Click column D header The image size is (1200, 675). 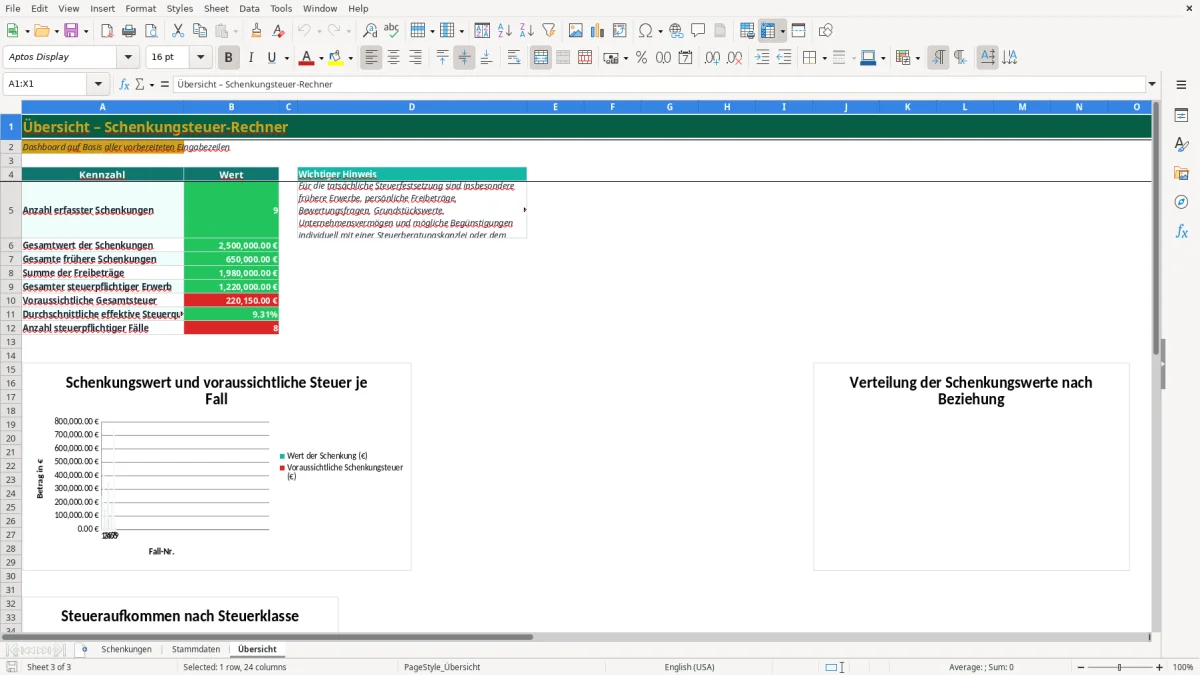(412, 106)
